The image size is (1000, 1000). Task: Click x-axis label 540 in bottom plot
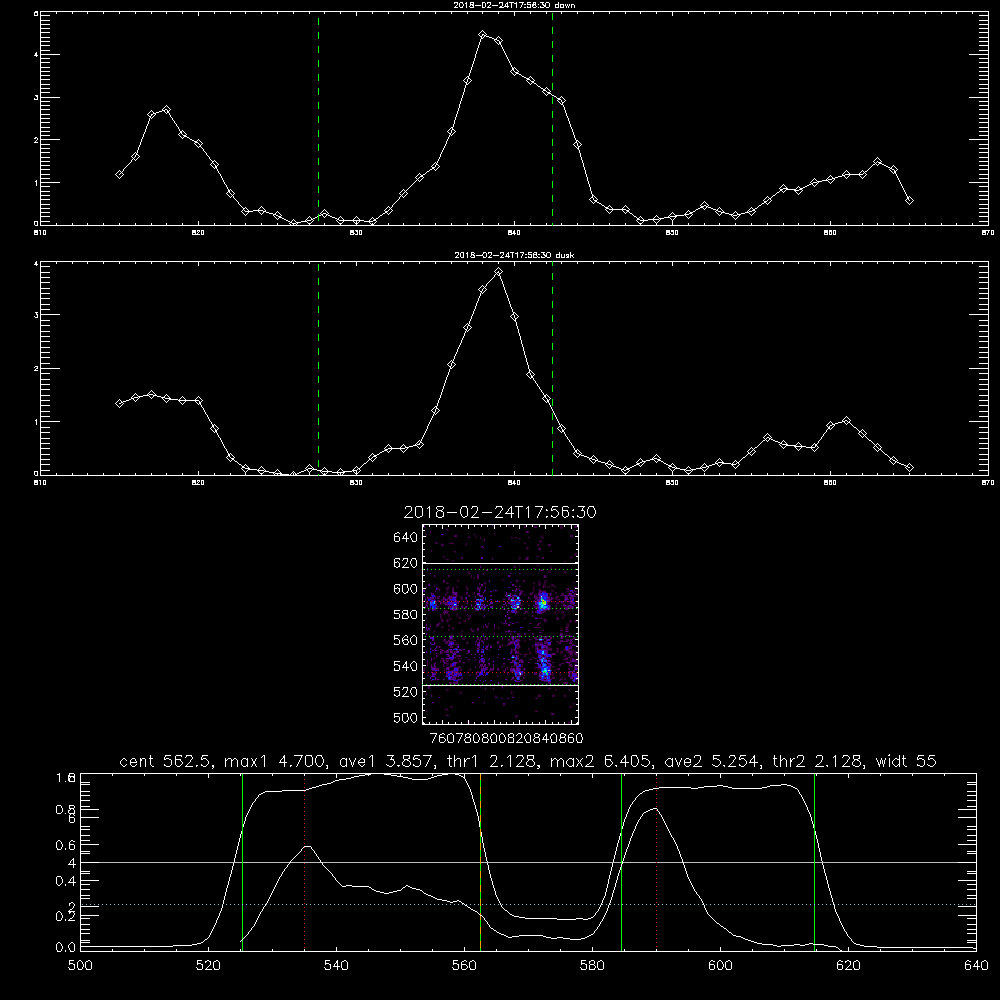(336, 966)
